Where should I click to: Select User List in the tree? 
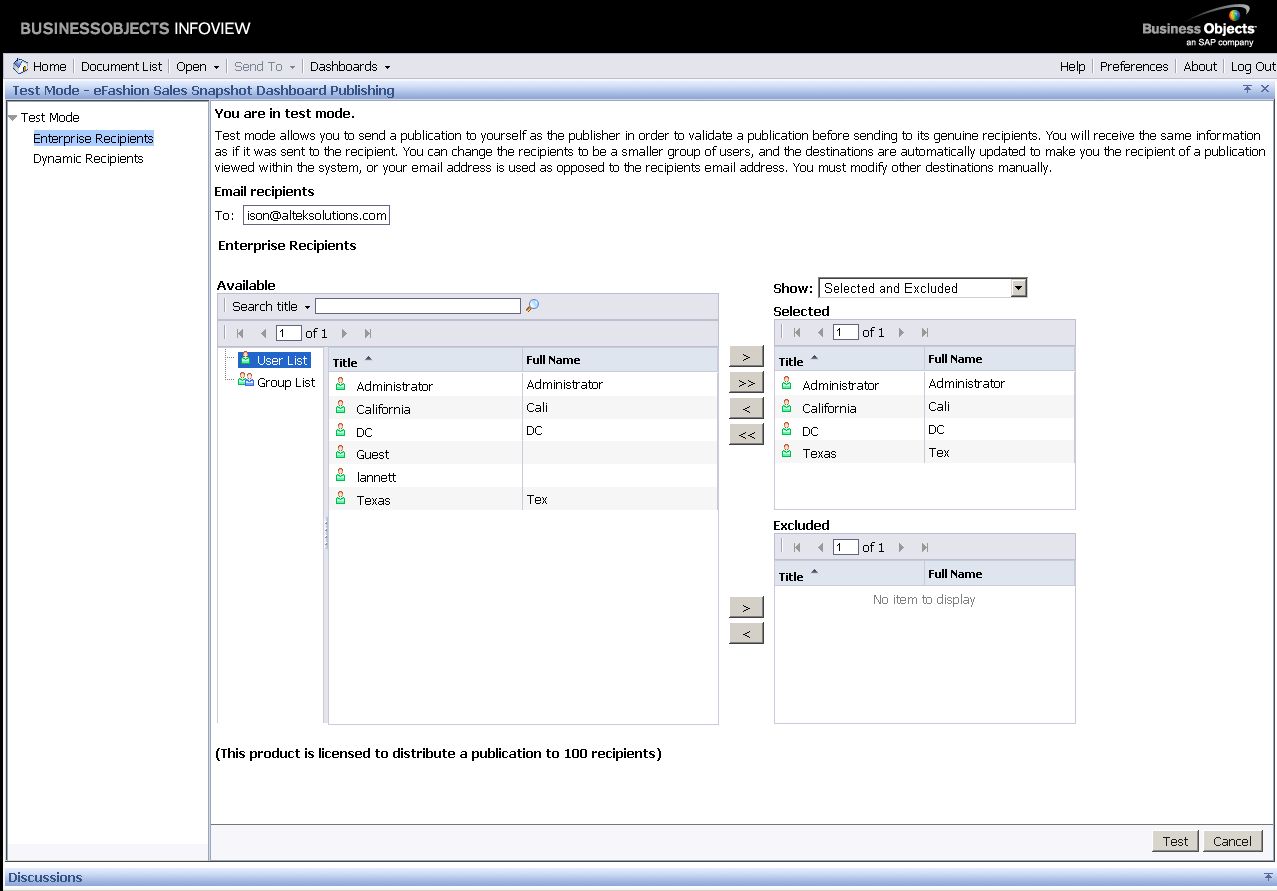274,360
